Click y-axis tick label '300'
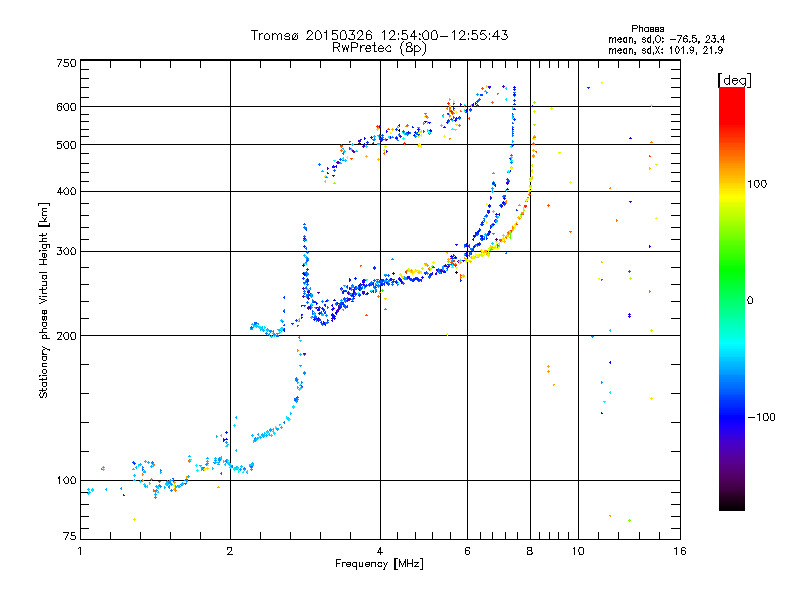The image size is (800, 600). pos(66,251)
